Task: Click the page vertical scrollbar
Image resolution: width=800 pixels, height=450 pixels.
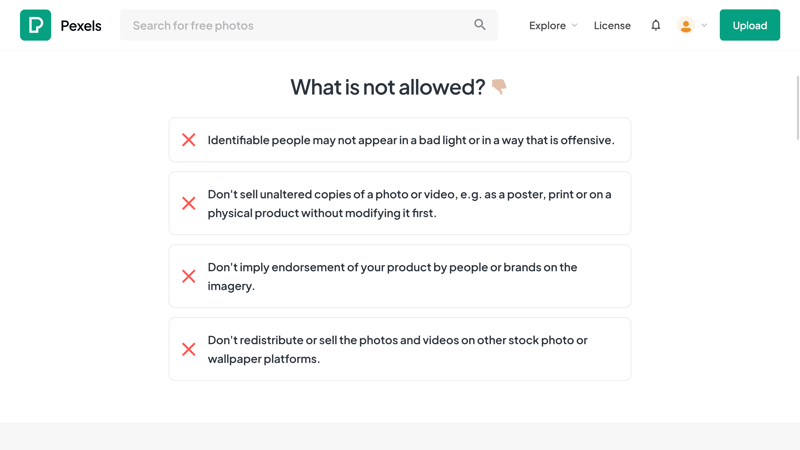Action: pos(797,108)
